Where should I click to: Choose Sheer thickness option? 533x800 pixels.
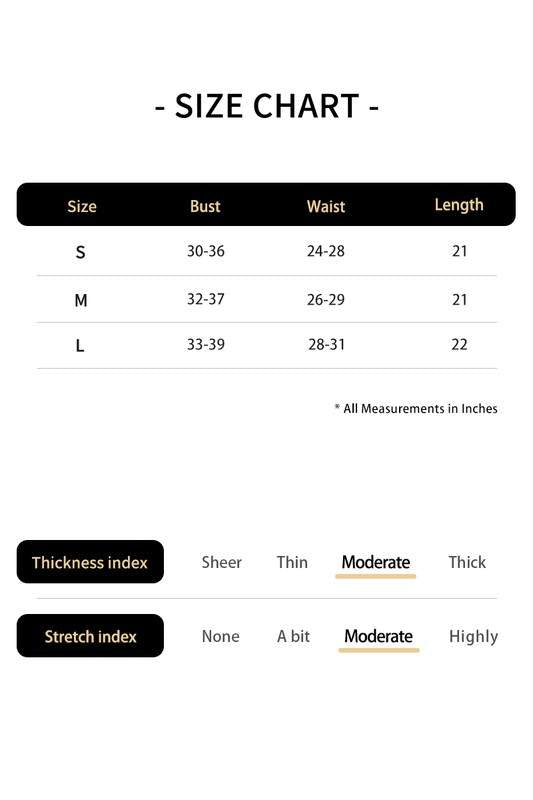221,562
